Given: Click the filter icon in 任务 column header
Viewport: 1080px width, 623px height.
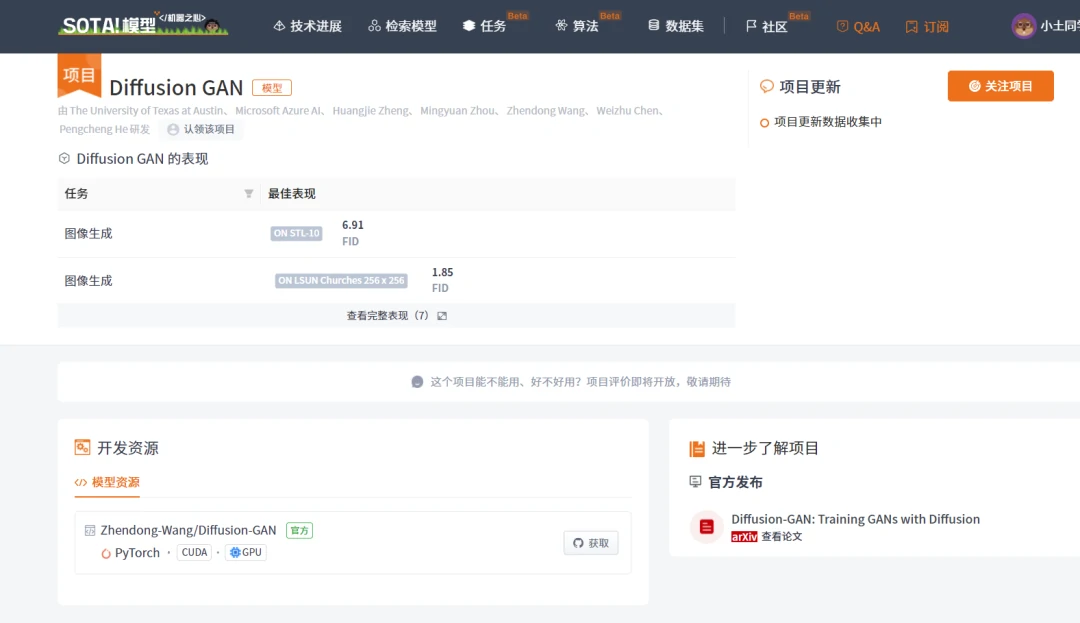Looking at the screenshot, I should pos(249,194).
